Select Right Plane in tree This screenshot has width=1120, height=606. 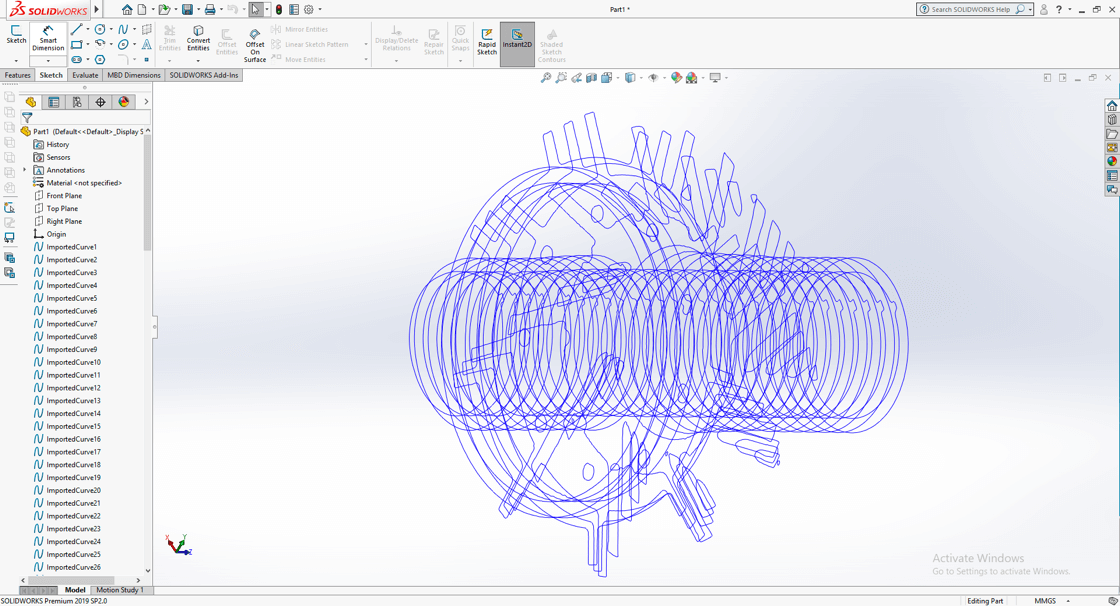[64, 222]
